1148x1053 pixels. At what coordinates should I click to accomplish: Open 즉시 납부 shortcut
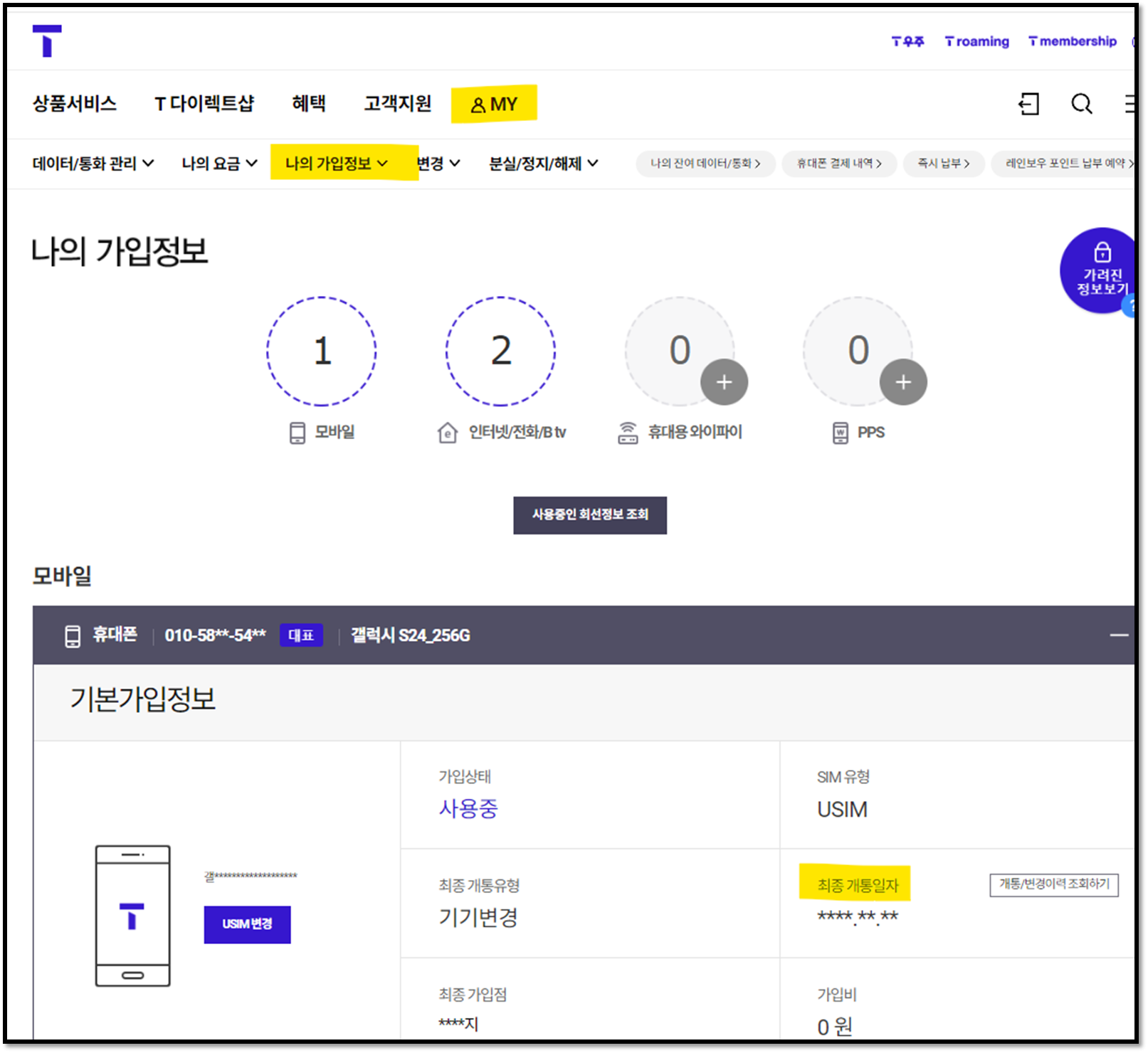pyautogui.click(x=944, y=164)
